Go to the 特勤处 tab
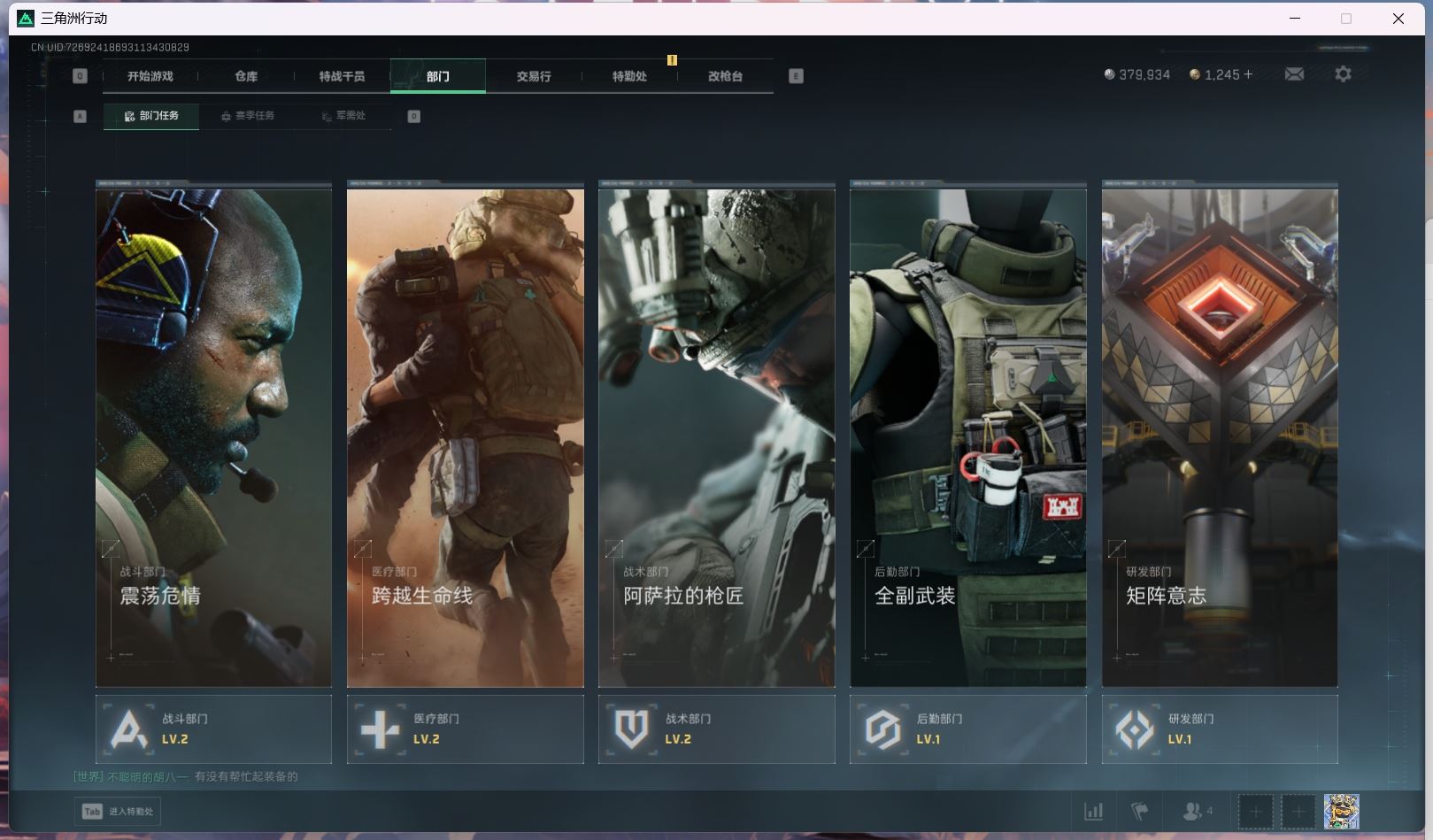The height and width of the screenshot is (840, 1433). coord(629,76)
